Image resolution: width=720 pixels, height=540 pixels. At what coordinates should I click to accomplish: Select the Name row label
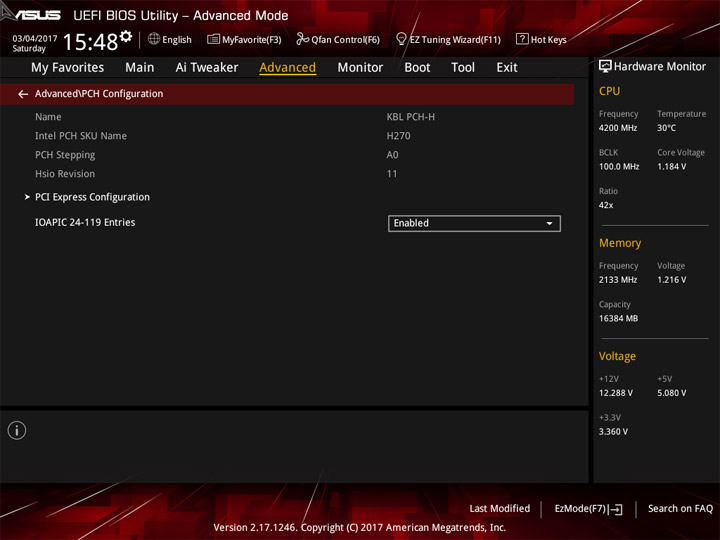(48, 117)
